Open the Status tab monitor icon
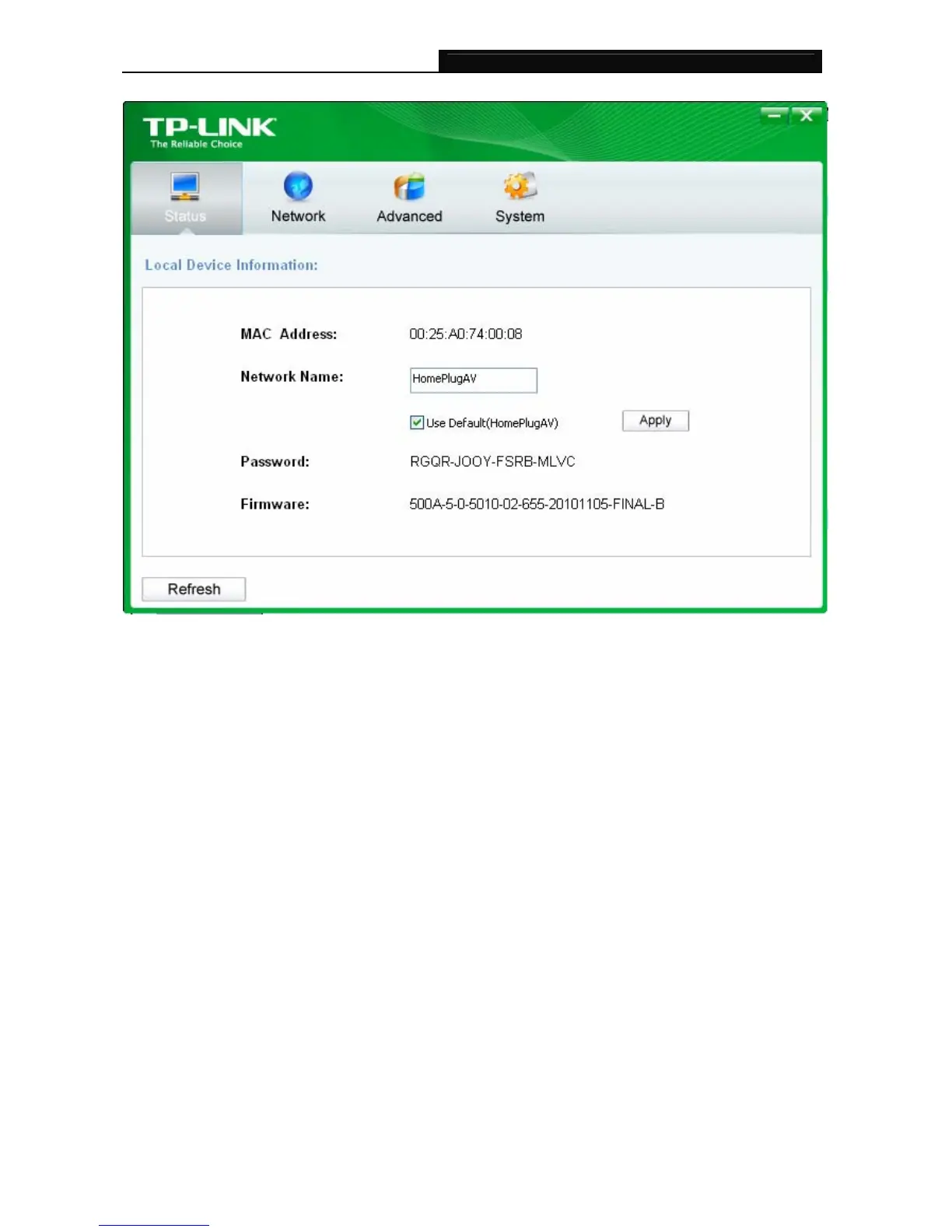 [185, 187]
